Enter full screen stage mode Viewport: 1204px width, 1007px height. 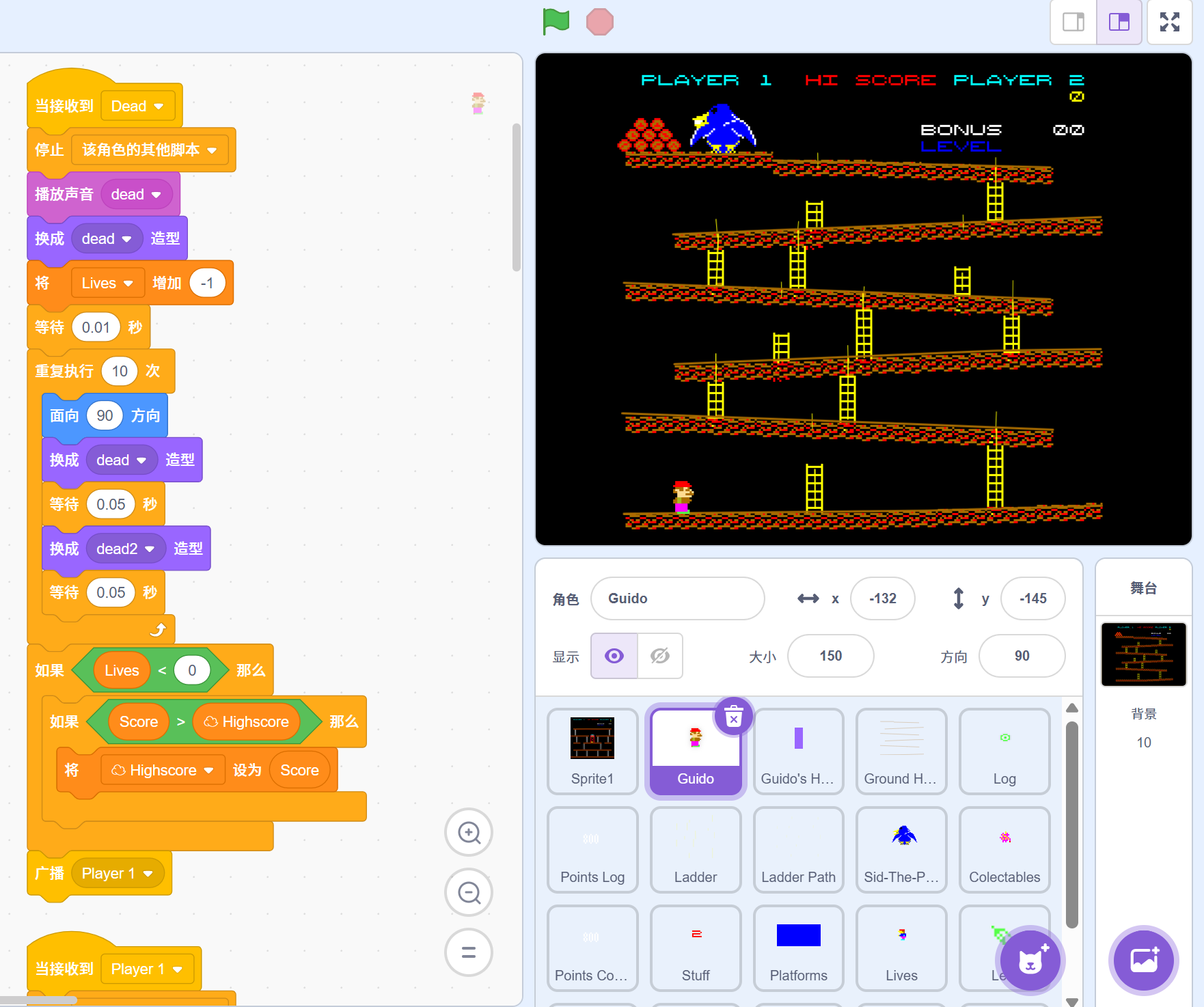pyautogui.click(x=1169, y=23)
